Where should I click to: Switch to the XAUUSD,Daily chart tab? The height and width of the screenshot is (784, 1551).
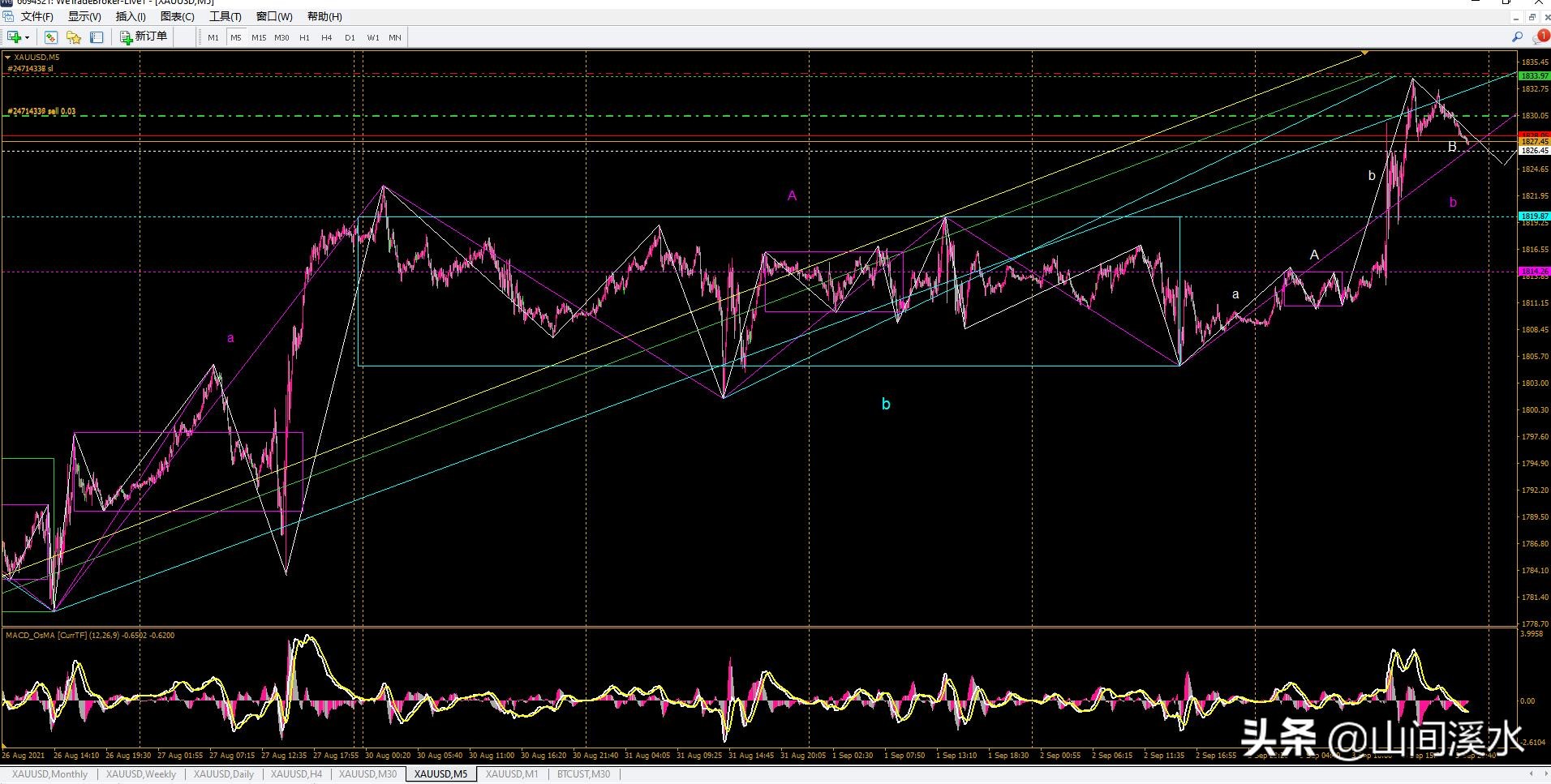tap(224, 774)
